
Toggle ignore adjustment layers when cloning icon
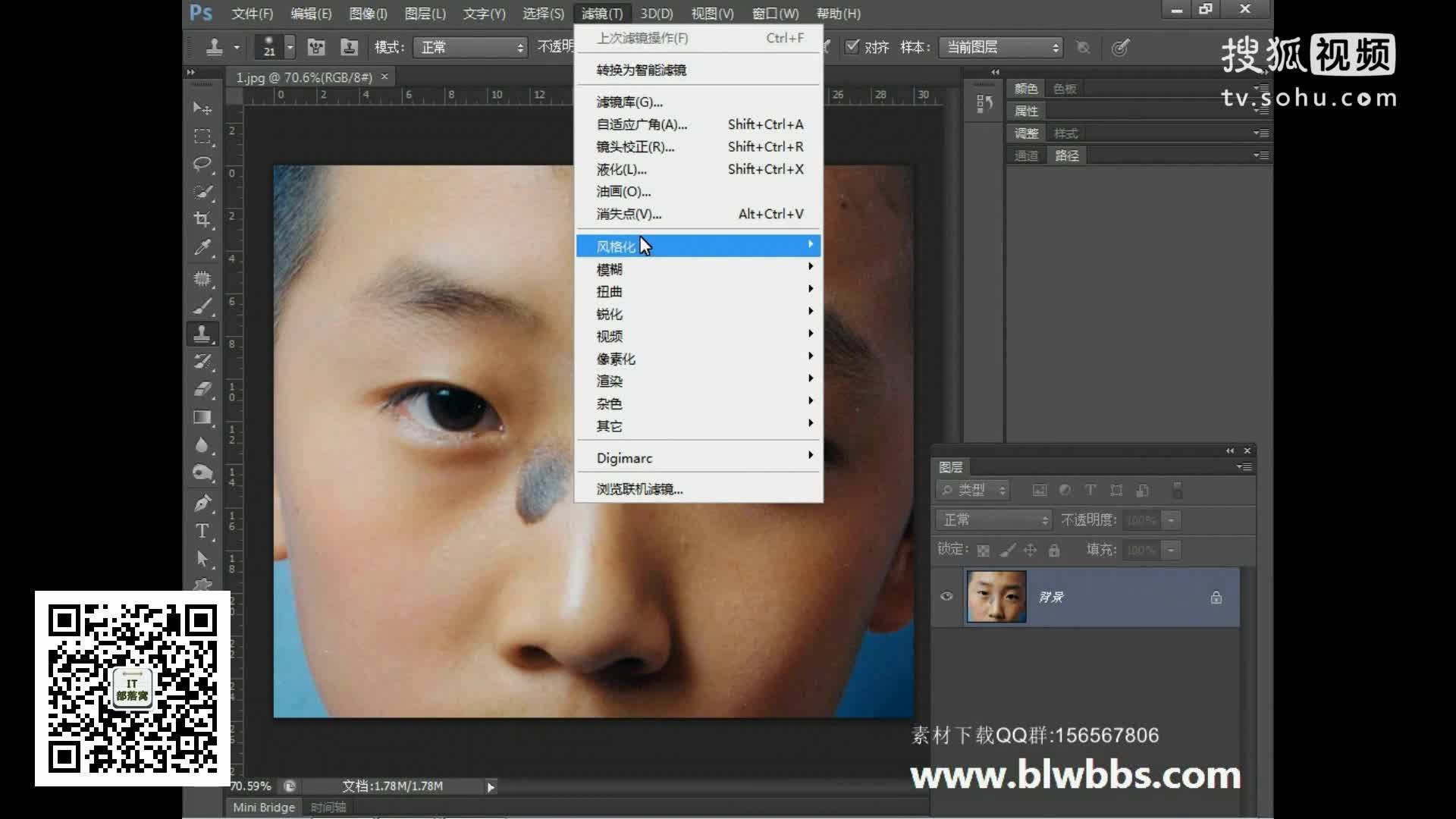click(1084, 48)
